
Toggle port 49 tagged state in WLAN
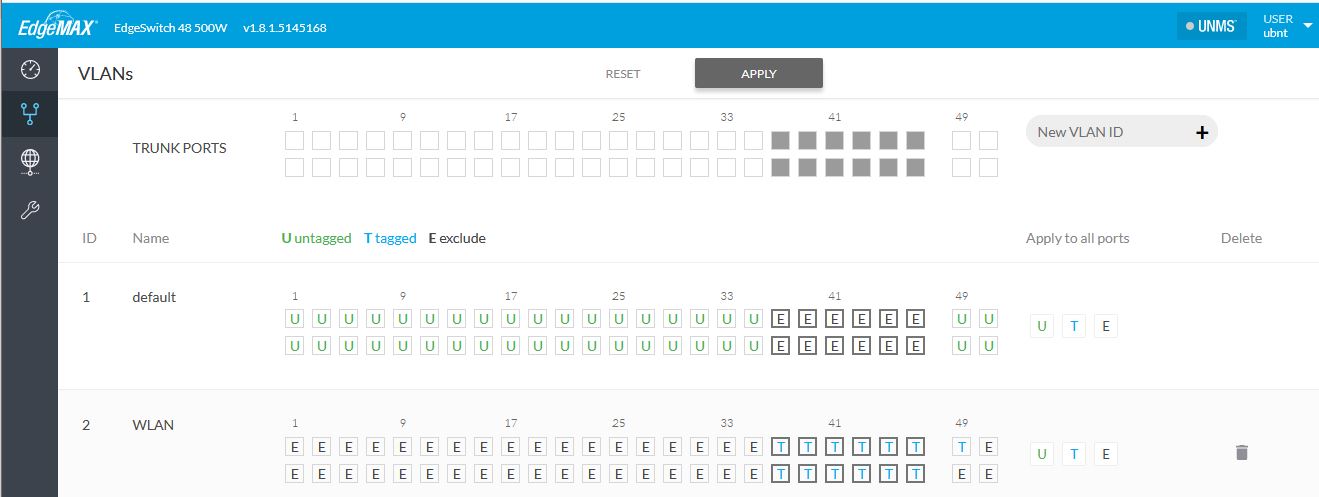(961, 447)
